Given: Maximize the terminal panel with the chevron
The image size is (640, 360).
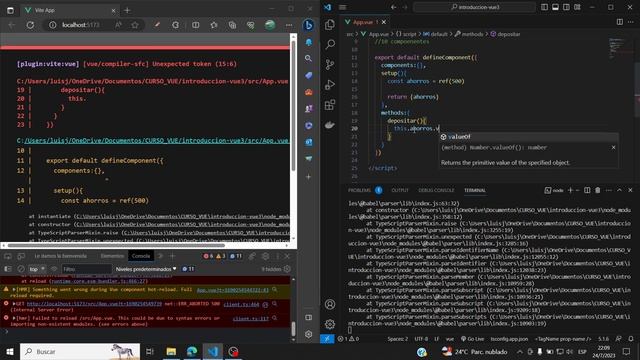Looking at the screenshot, I should click(619, 190).
